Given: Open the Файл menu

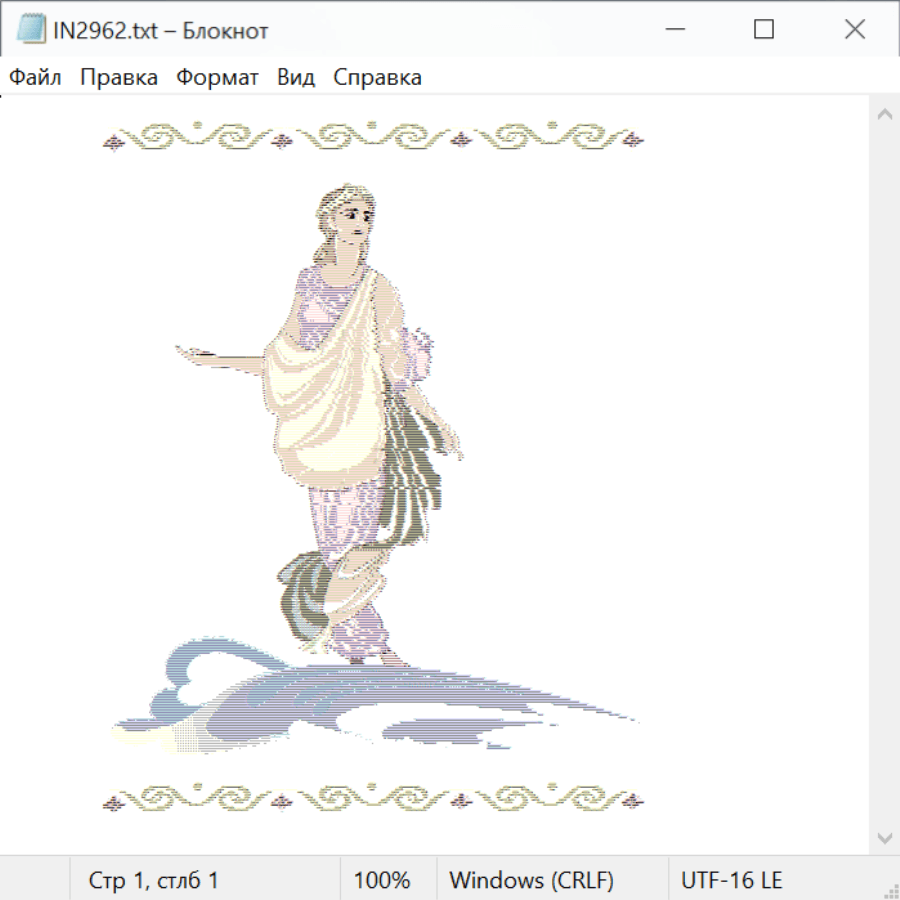Looking at the screenshot, I should coord(36,77).
